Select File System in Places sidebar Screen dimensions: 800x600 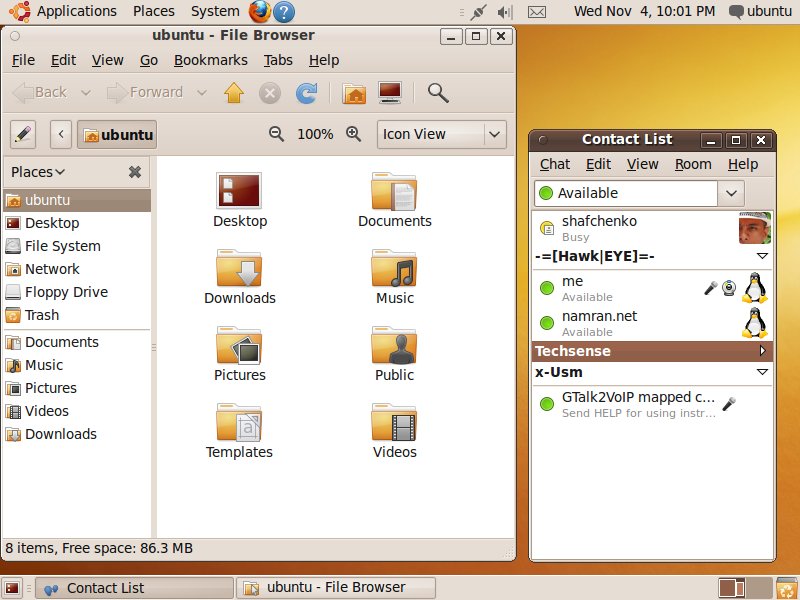(x=62, y=246)
